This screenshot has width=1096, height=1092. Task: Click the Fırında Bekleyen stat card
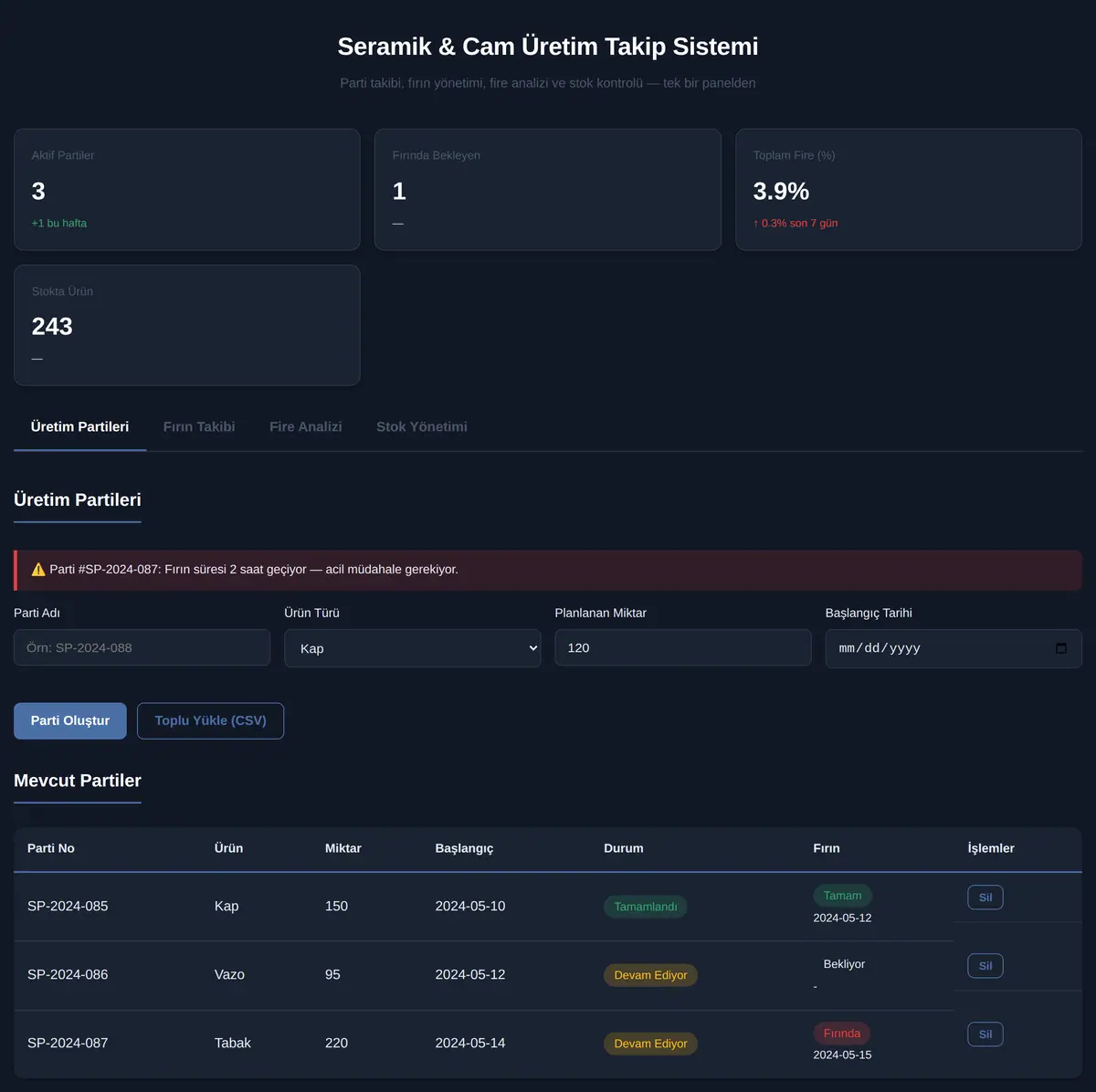click(548, 189)
